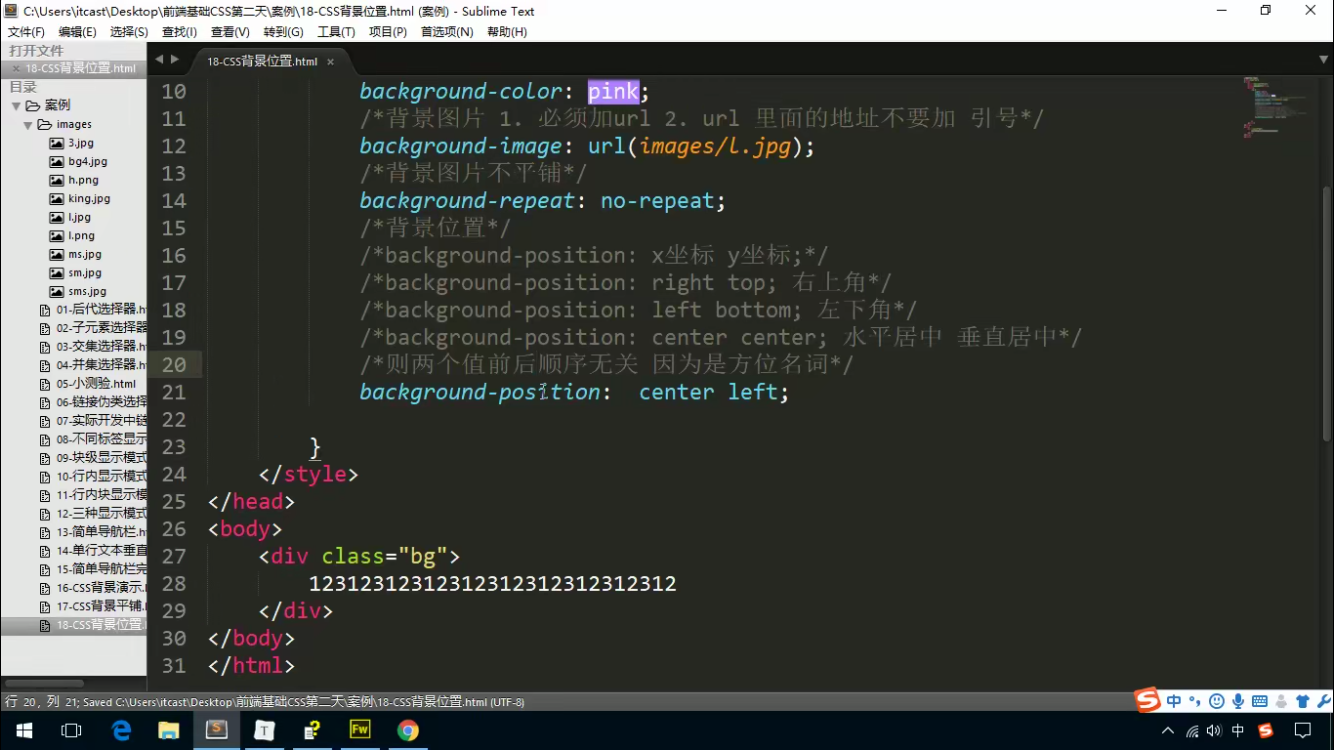Click the sidebar horizontal scrollbar
Viewport: 1334px width, 750px height.
pos(44,684)
